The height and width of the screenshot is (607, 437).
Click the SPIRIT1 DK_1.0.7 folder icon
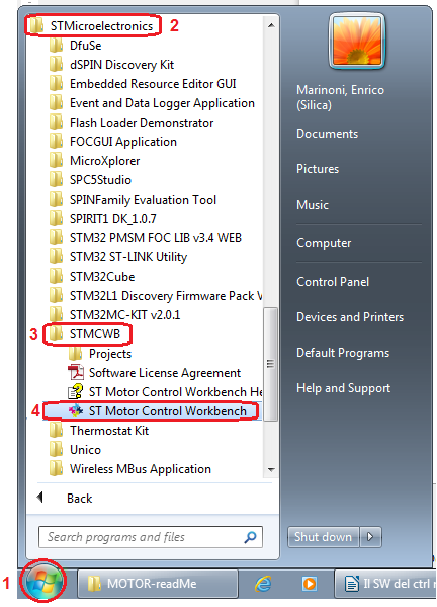click(57, 219)
